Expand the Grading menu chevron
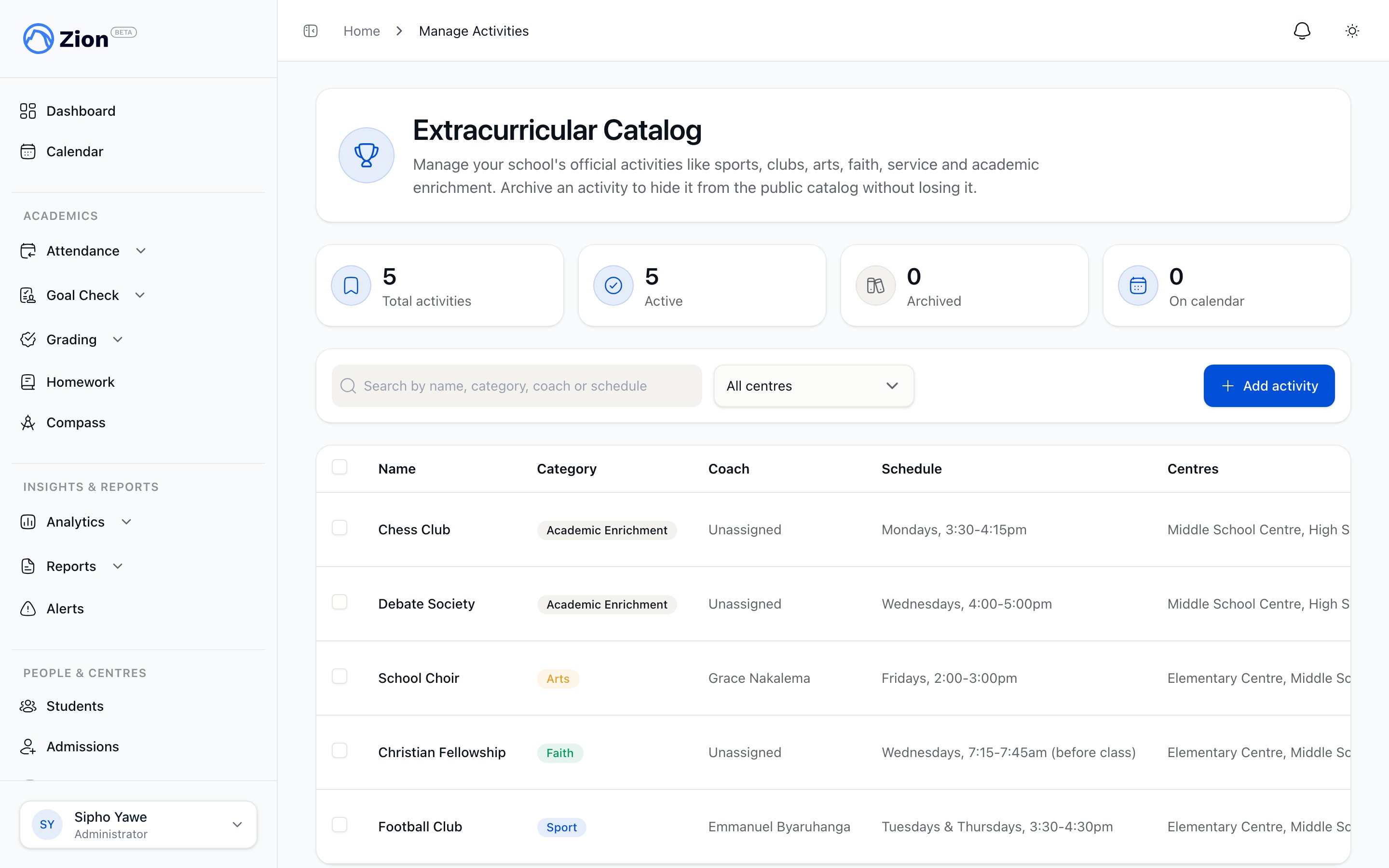This screenshot has width=1389, height=868. 118,339
